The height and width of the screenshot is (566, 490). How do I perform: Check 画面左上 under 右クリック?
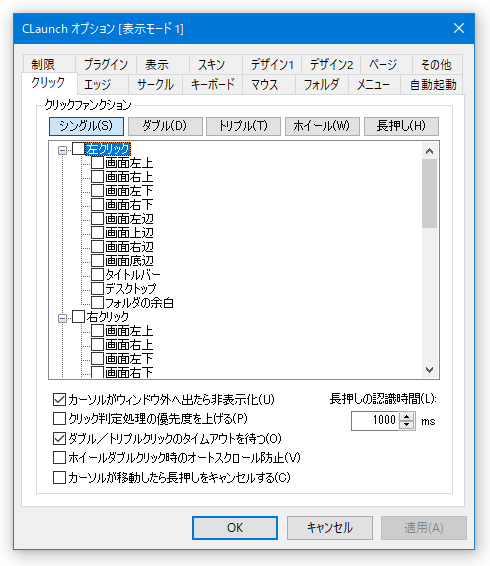coord(97,331)
